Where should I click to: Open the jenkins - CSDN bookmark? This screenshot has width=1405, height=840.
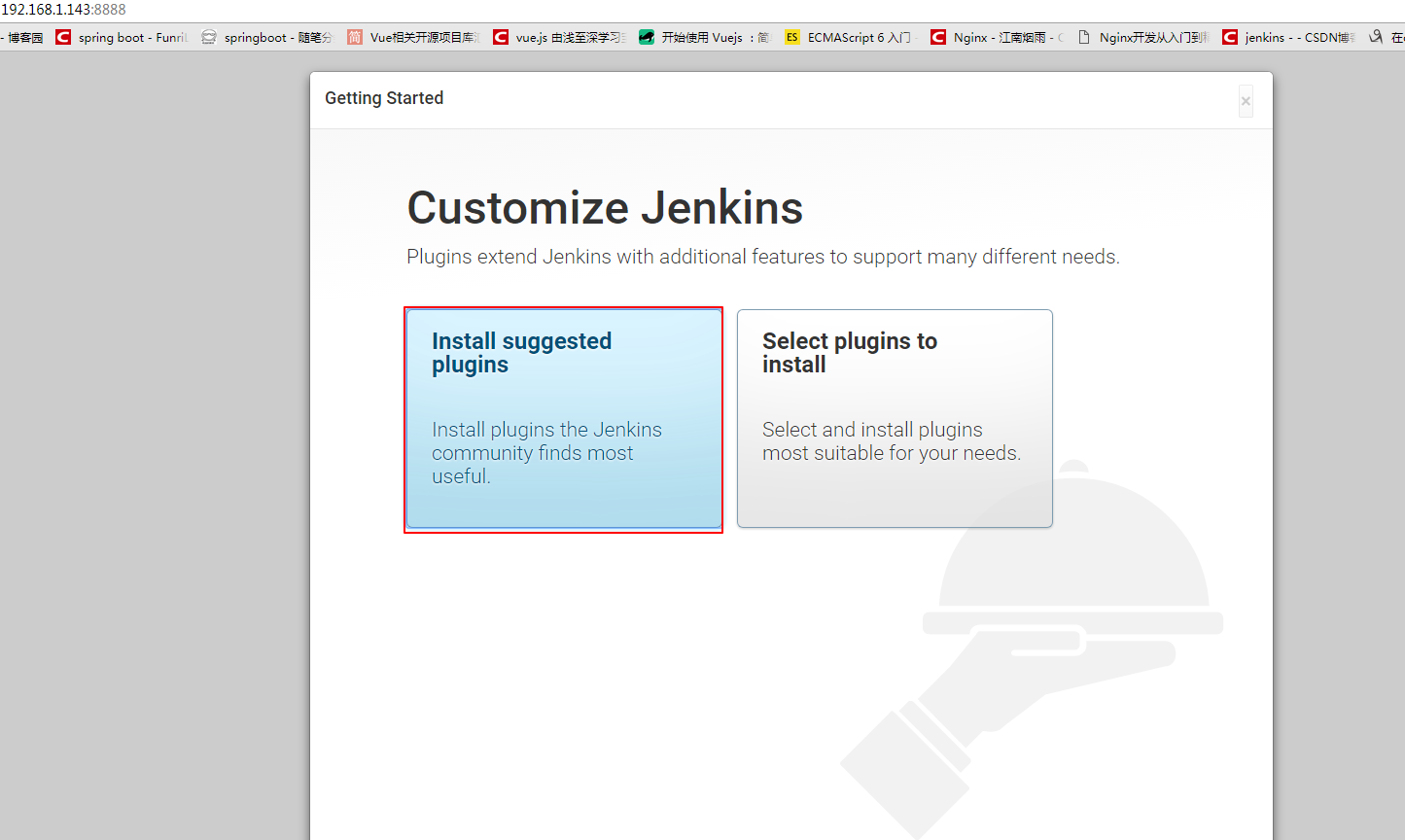tap(1288, 37)
